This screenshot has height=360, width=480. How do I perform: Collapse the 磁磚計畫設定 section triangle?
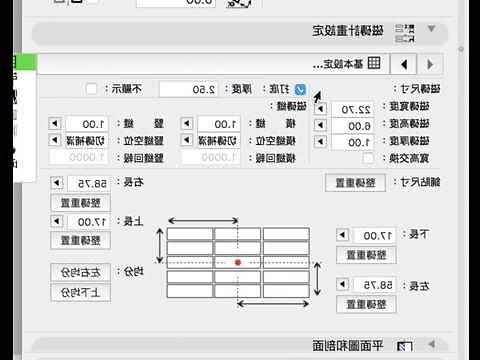tap(431, 29)
